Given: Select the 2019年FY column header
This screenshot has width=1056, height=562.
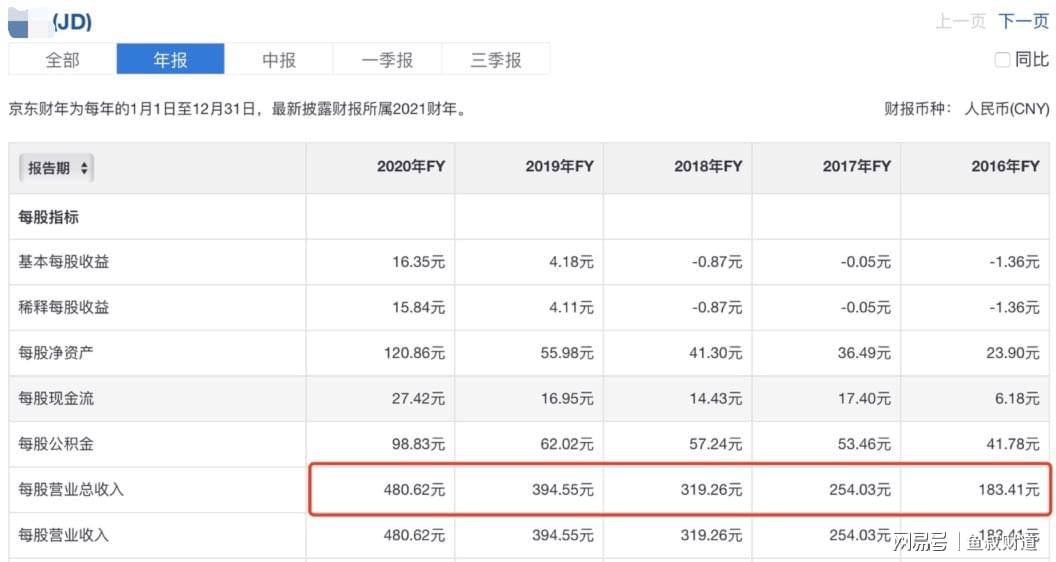Looking at the screenshot, I should 560,166.
